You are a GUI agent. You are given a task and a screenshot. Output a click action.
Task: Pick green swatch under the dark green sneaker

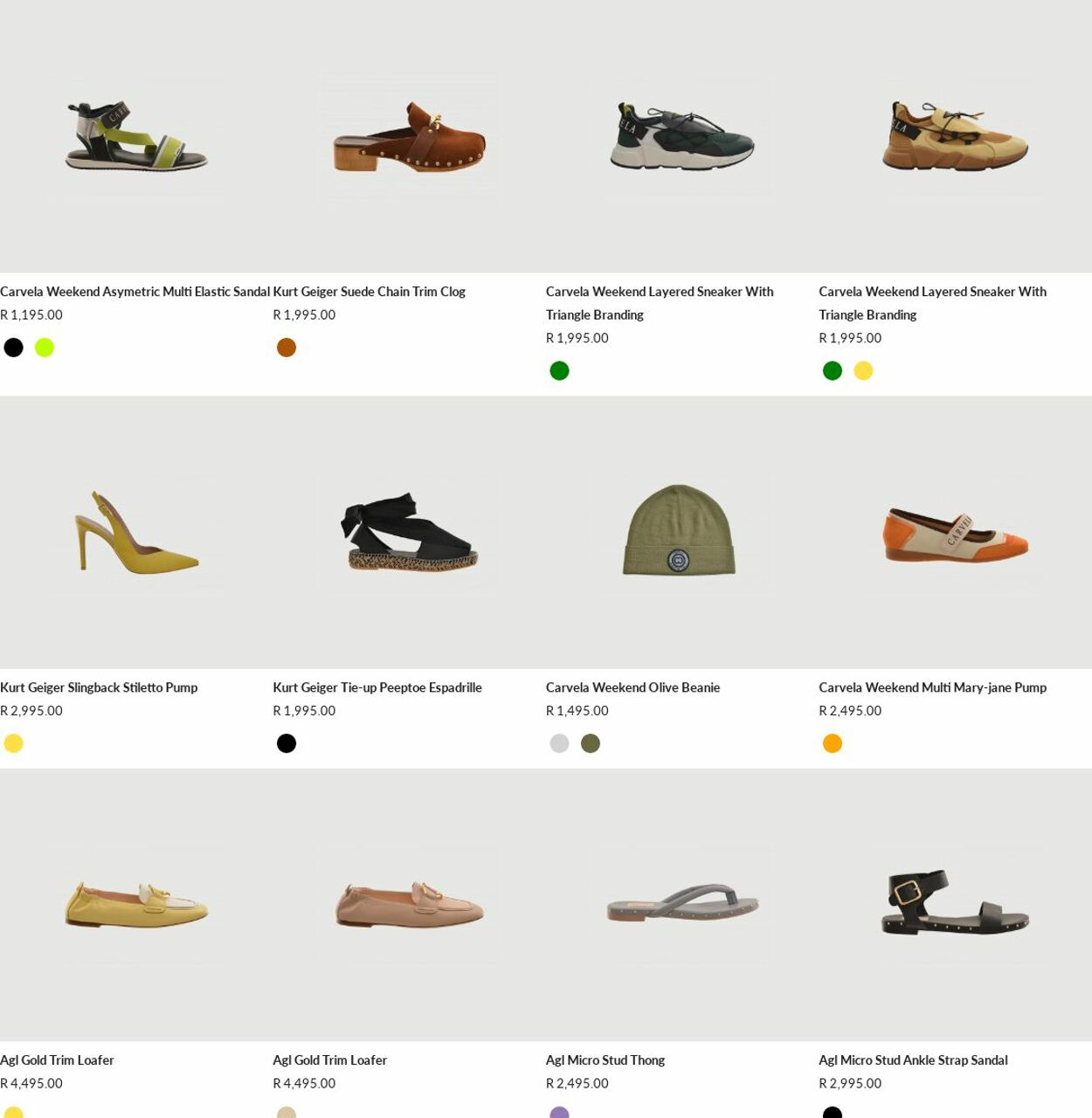(559, 371)
